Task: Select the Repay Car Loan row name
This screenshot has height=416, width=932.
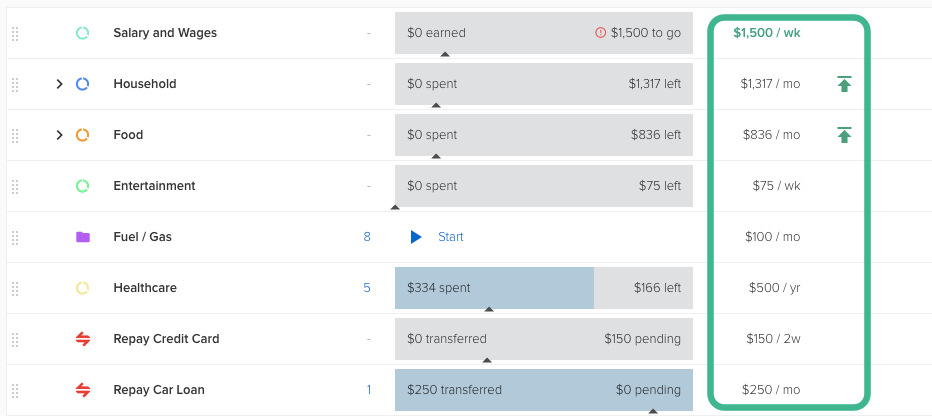Action: (x=160, y=390)
